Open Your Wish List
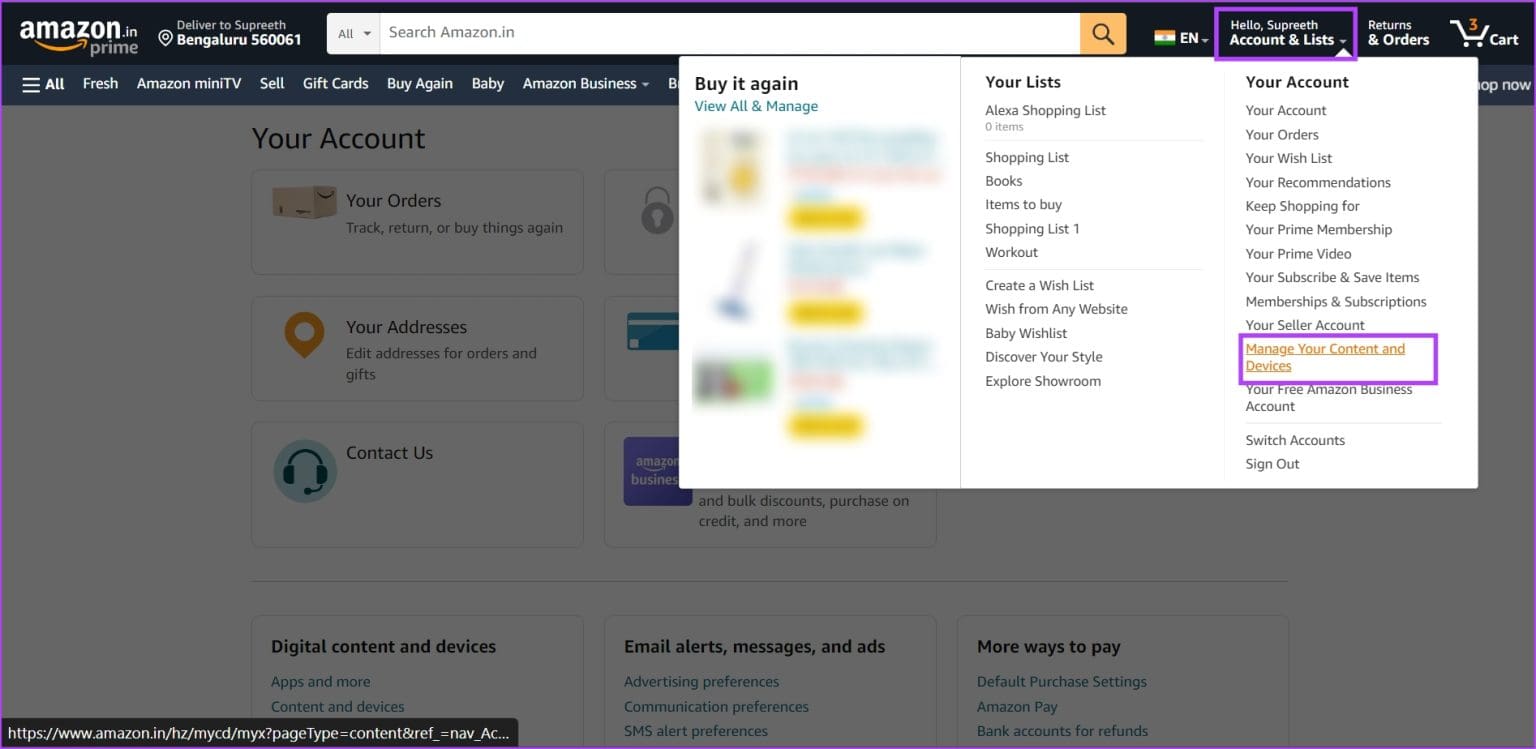The height and width of the screenshot is (749, 1536). coord(1288,158)
